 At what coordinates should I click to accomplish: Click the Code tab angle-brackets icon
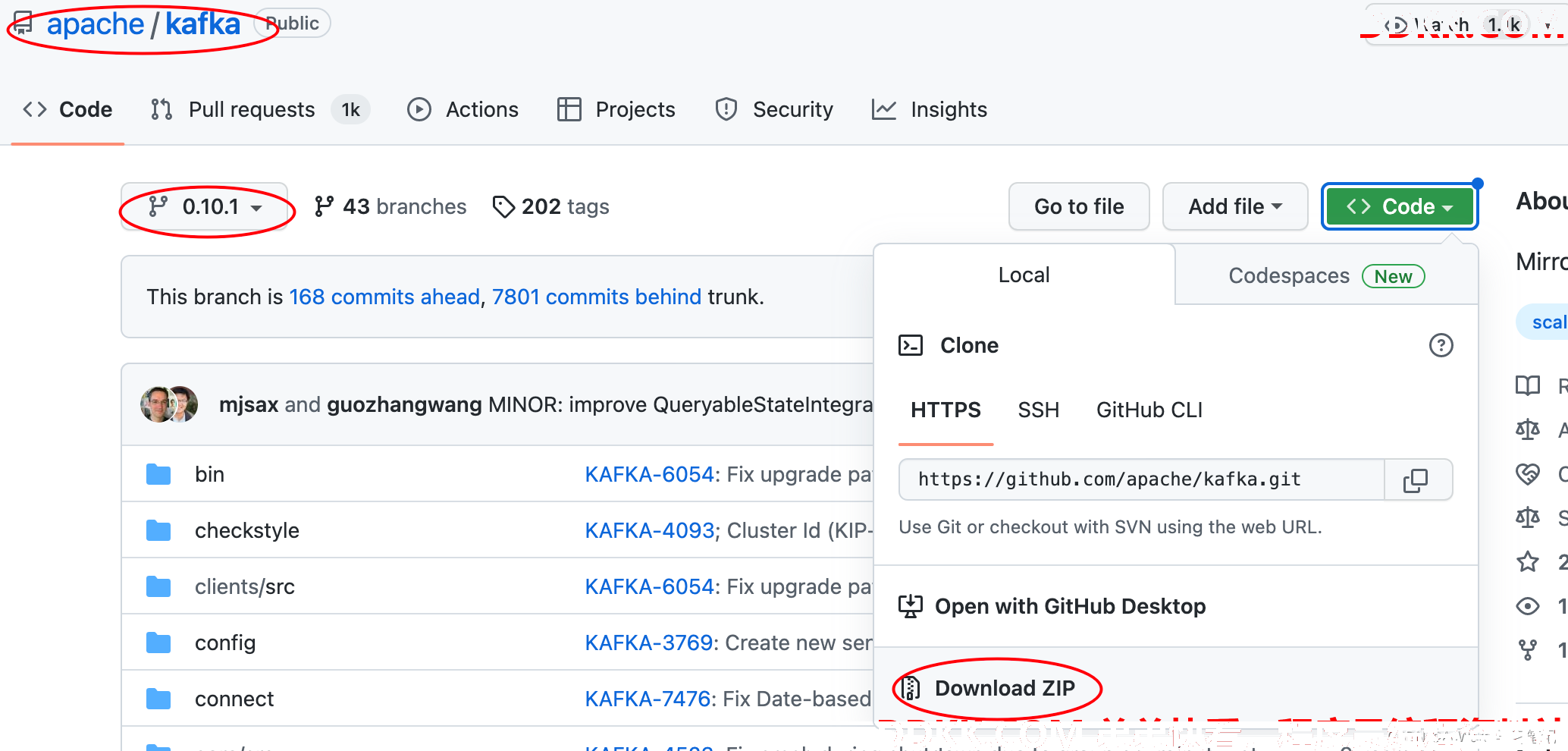[35, 109]
